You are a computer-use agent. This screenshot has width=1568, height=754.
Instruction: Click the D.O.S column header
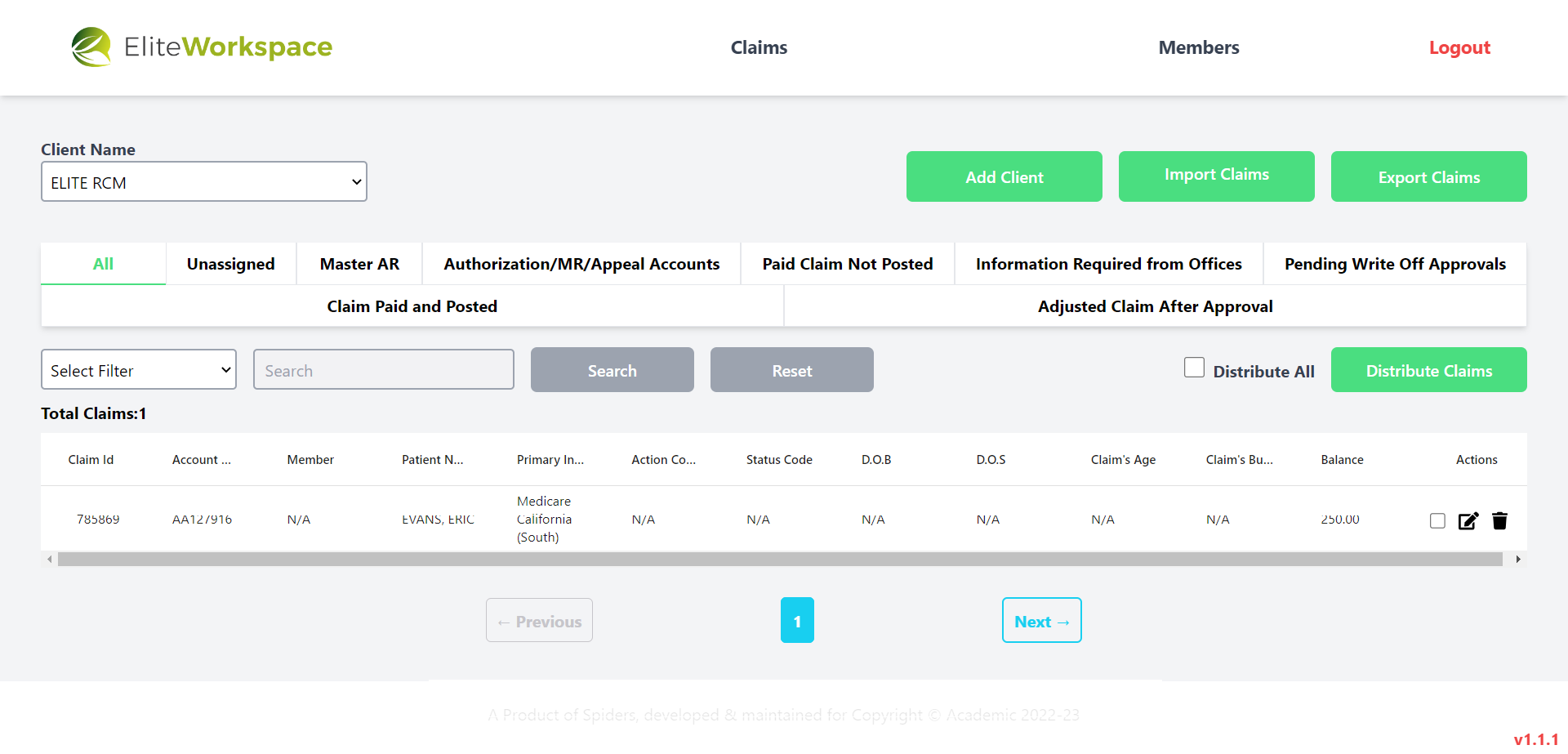pyautogui.click(x=991, y=460)
